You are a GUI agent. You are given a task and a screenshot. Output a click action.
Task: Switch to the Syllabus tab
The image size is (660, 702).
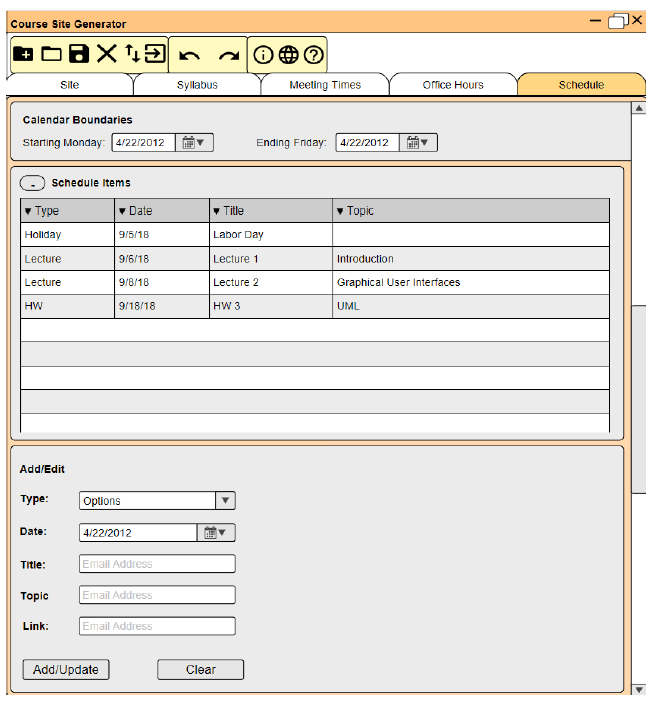pos(197,85)
